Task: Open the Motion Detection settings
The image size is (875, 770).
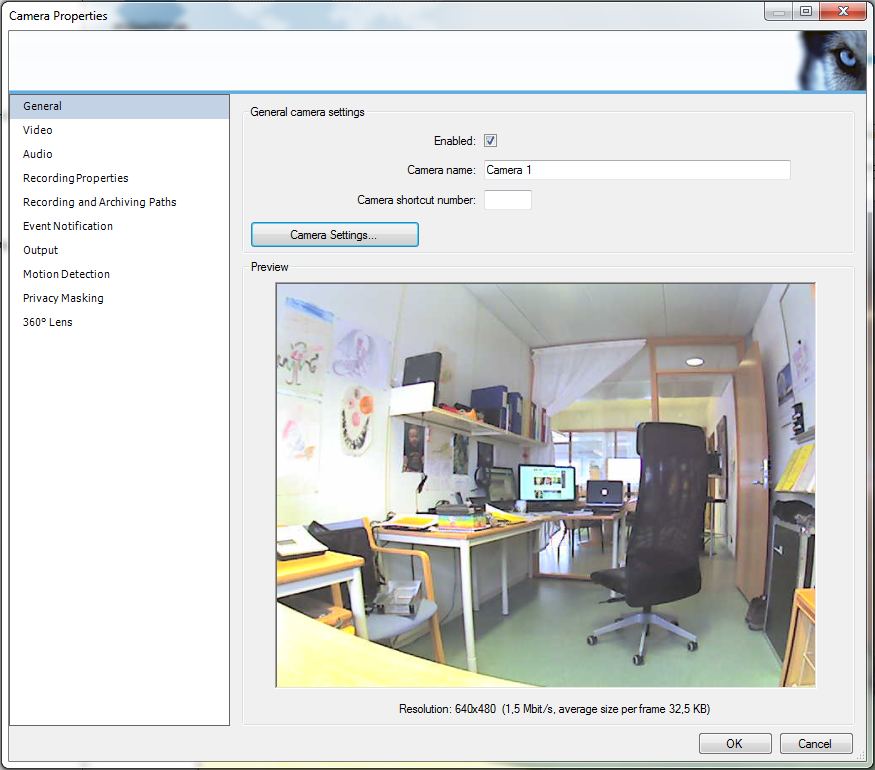Action: 67,274
